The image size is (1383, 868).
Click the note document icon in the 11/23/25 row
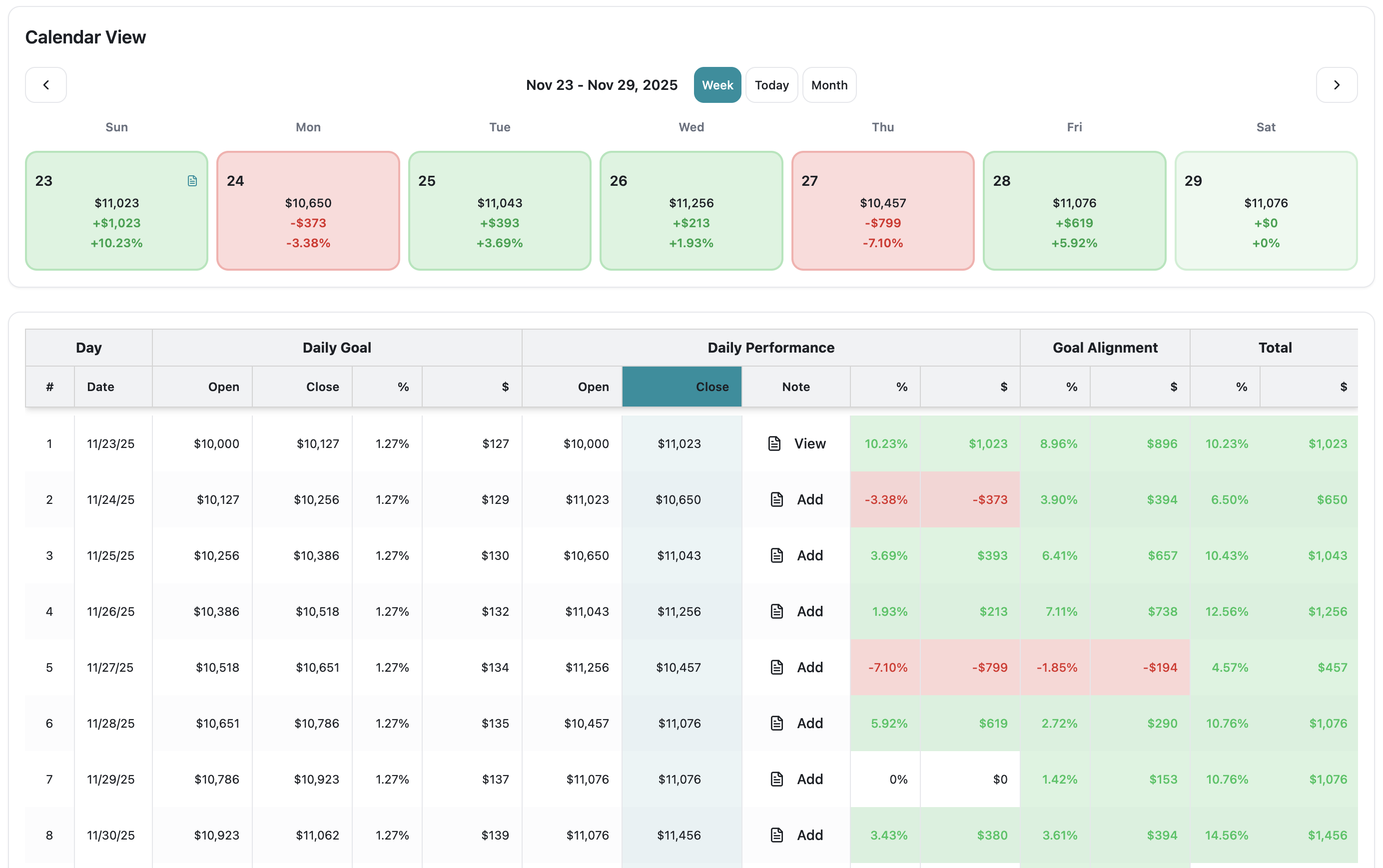774,443
